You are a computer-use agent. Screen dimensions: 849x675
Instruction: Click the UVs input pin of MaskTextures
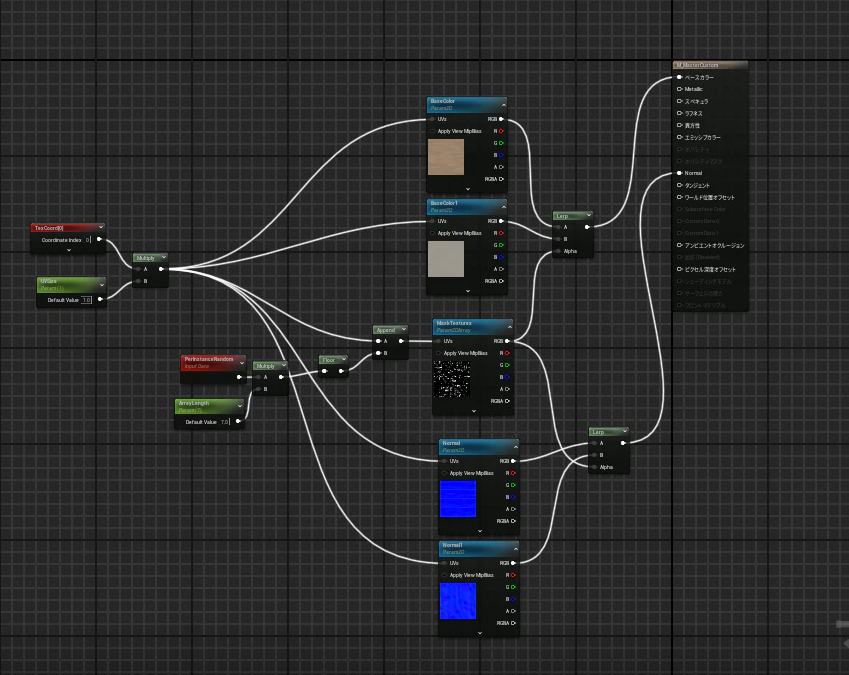point(438,341)
